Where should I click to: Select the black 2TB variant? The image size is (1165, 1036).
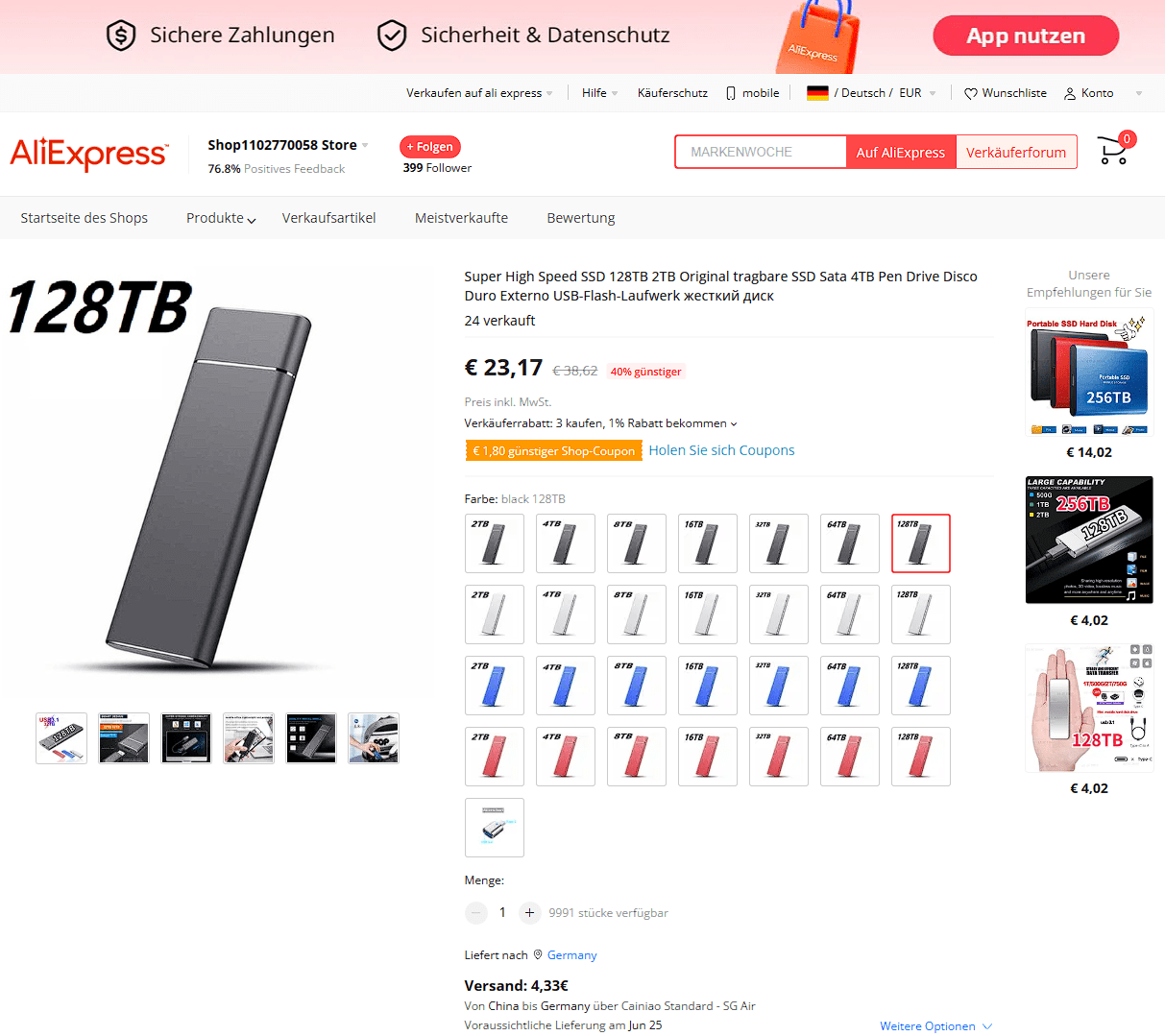[x=494, y=543]
